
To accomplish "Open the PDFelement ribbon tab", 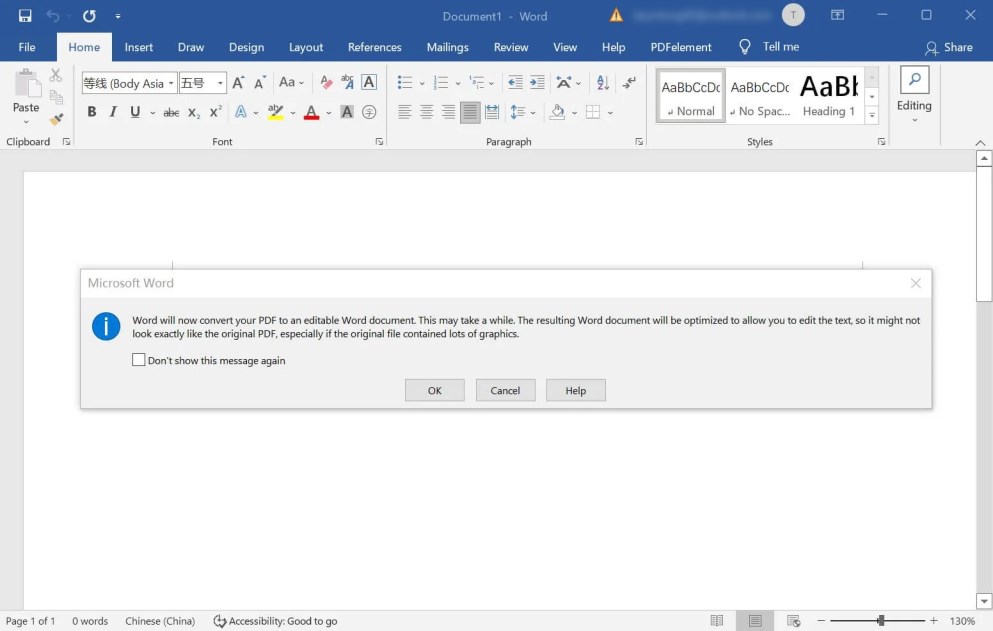I will (x=680, y=47).
